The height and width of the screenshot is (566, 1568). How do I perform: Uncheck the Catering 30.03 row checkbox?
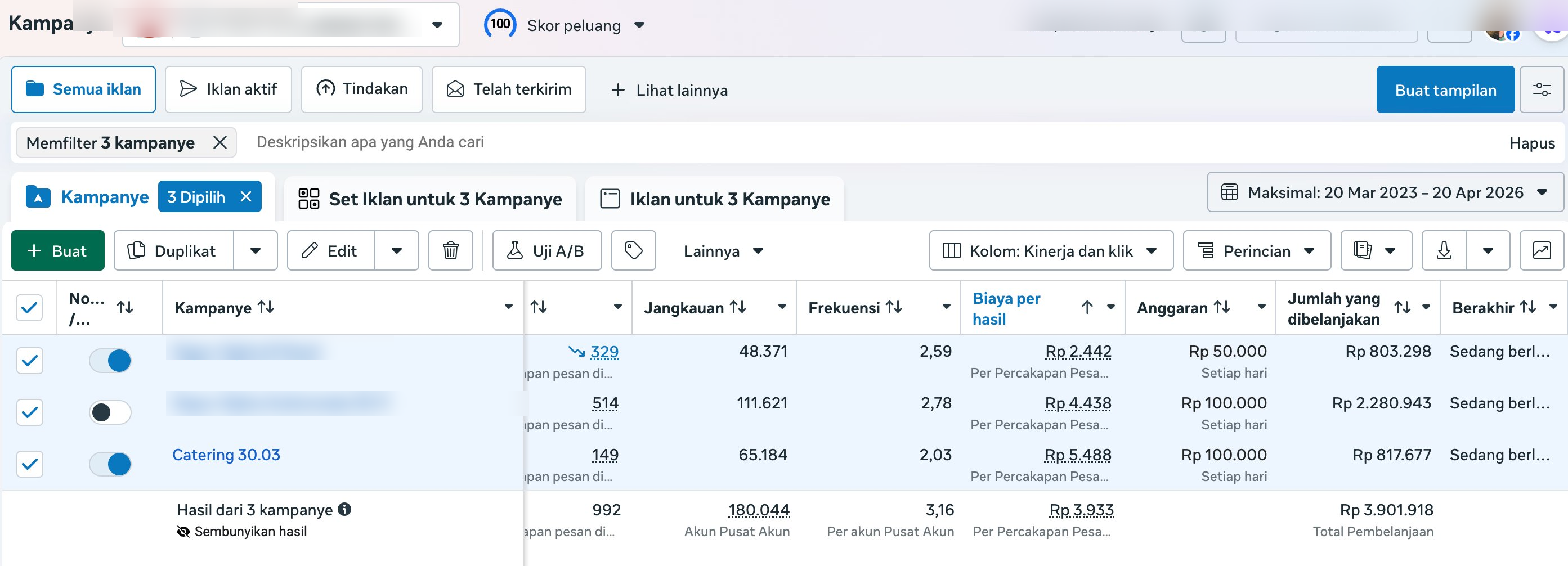point(29,464)
